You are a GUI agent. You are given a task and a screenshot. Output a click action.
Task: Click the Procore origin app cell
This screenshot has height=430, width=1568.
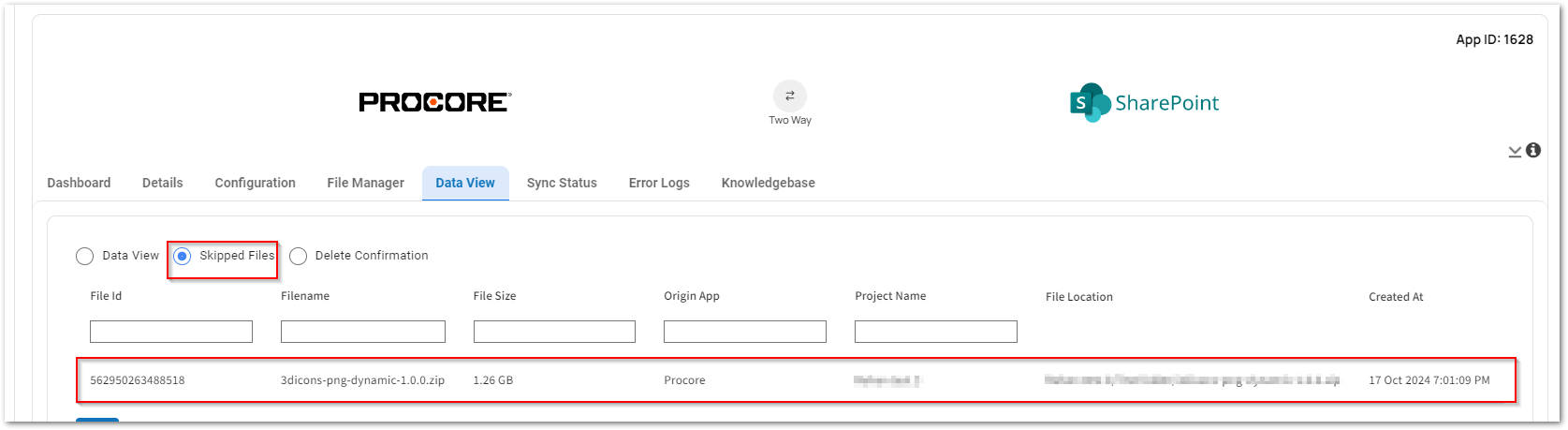click(684, 380)
